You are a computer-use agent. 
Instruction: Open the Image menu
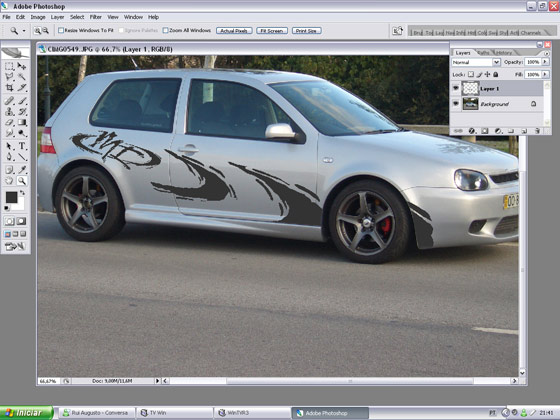[38, 17]
